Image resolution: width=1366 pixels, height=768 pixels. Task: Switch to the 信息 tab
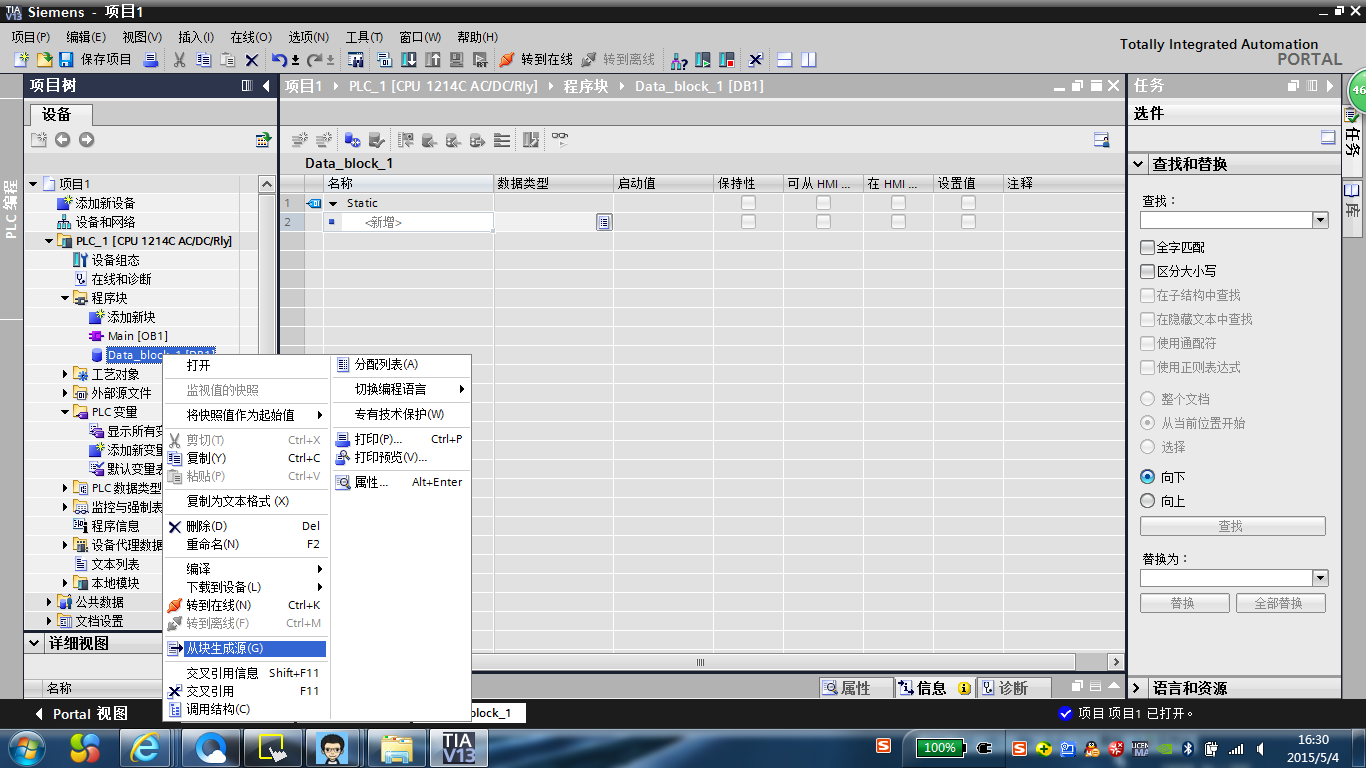(934, 688)
